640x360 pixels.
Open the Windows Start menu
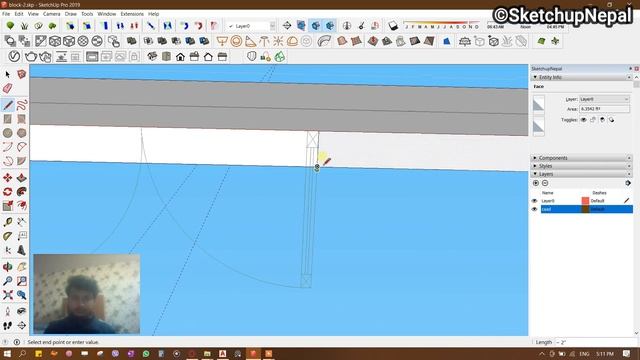coord(7,353)
